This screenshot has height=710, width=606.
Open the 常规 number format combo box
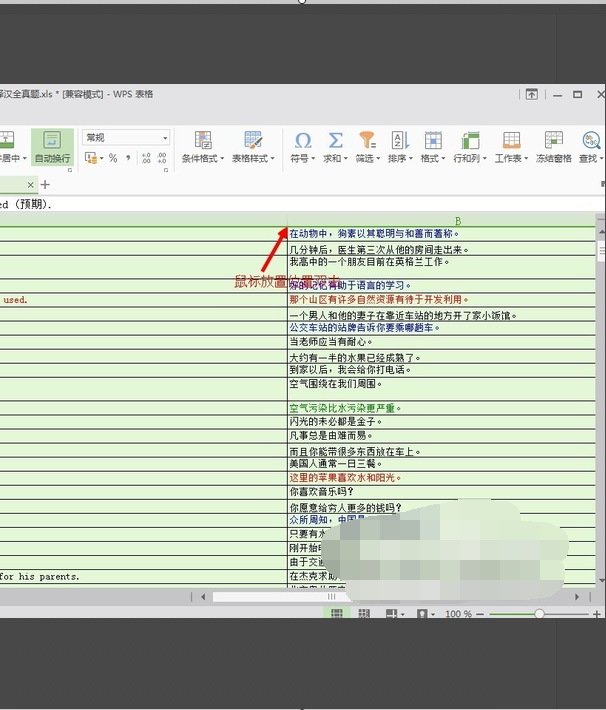pyautogui.click(x=126, y=137)
